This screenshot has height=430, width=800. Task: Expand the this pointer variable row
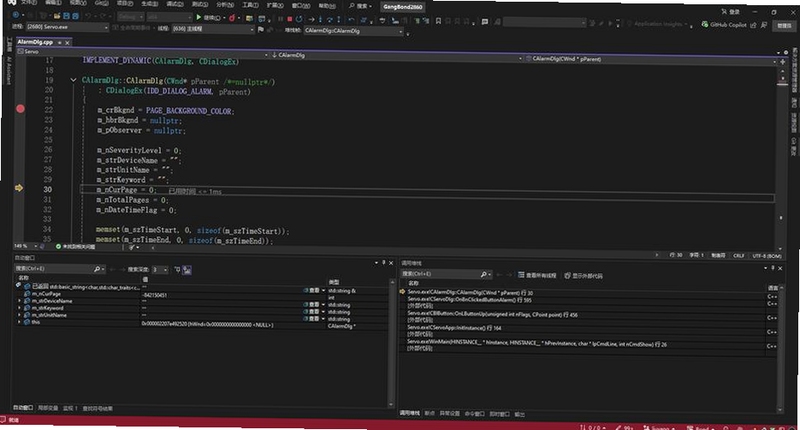coord(19,322)
